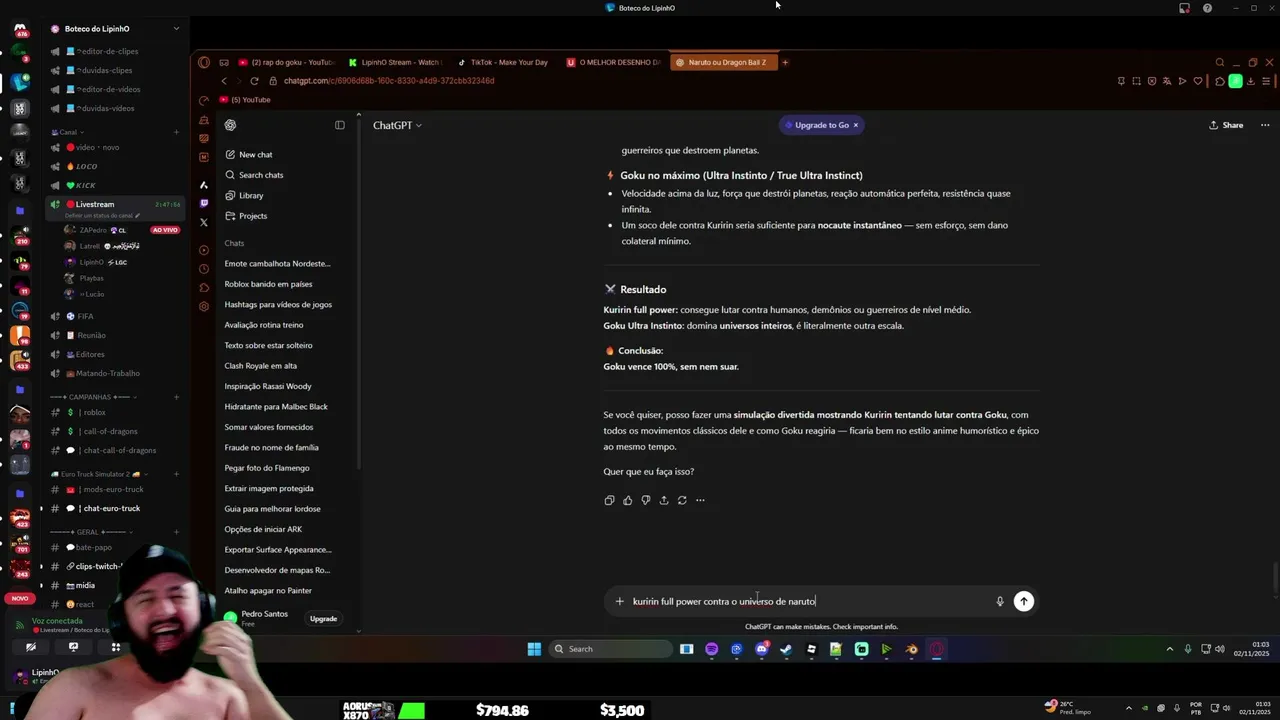Image resolution: width=1280 pixels, height=720 pixels.
Task: Open the editor-de-clipes Discord channel
Action: [x=107, y=51]
